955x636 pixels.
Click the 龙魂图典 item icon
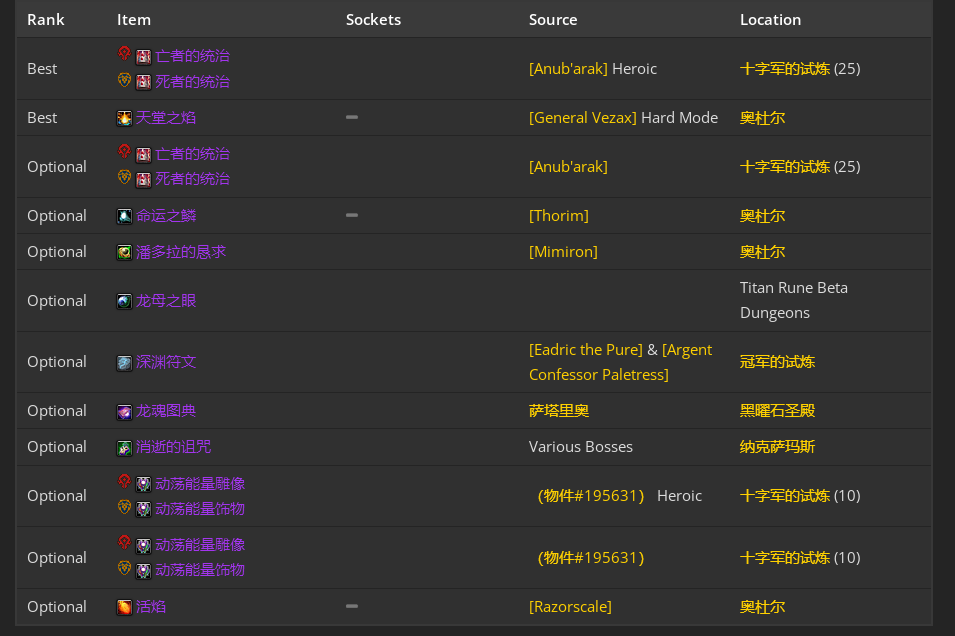[x=124, y=412]
